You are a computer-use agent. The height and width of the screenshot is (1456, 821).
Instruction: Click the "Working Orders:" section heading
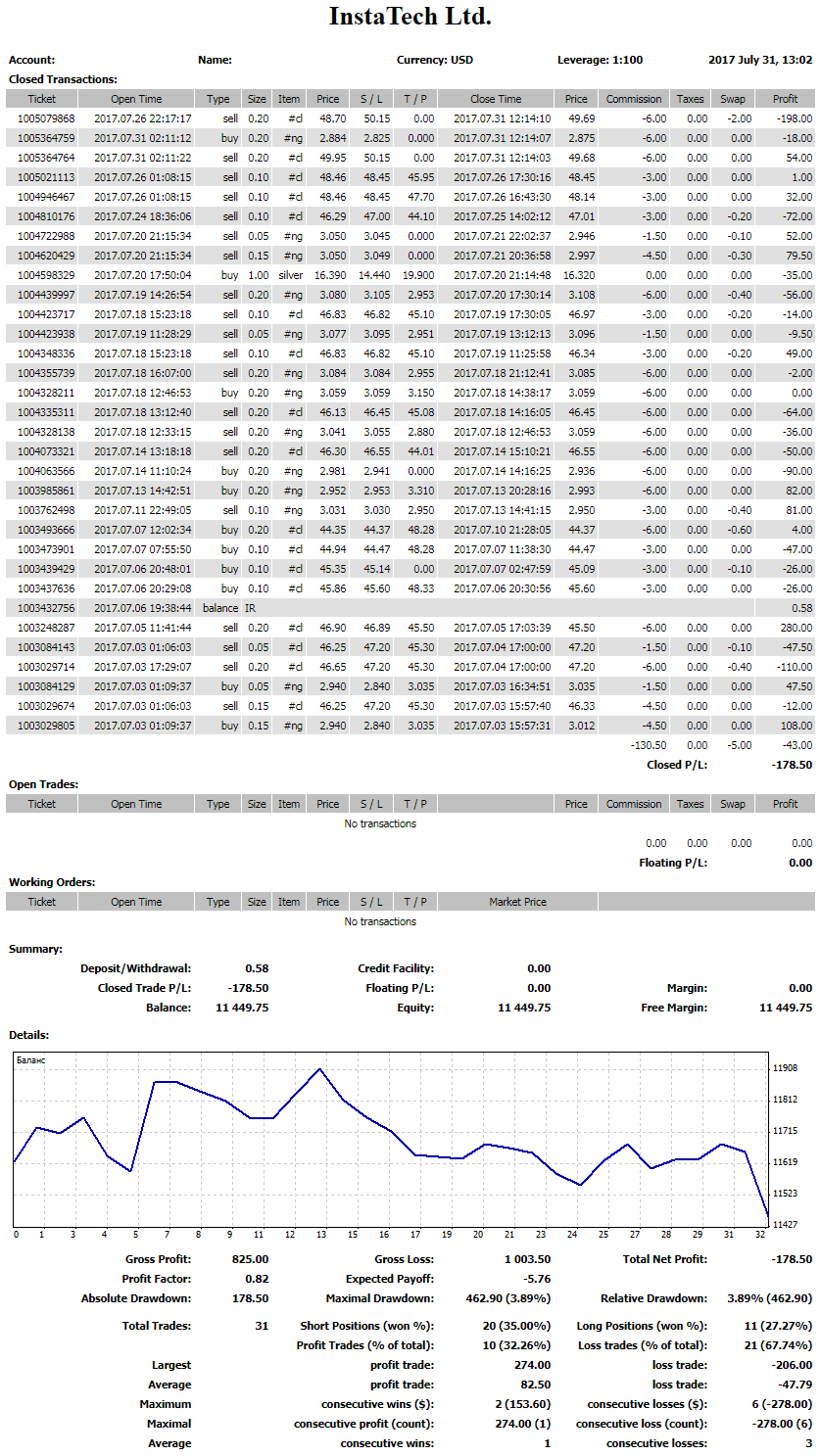pyautogui.click(x=52, y=882)
